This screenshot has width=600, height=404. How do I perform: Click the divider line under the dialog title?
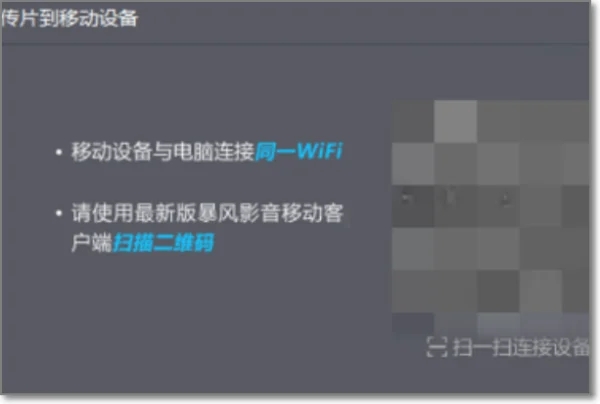(295, 44)
